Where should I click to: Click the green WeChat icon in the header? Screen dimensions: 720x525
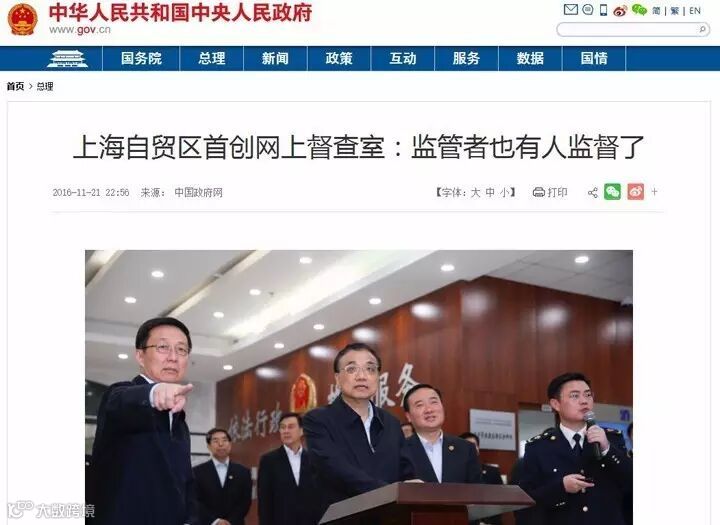[639, 10]
